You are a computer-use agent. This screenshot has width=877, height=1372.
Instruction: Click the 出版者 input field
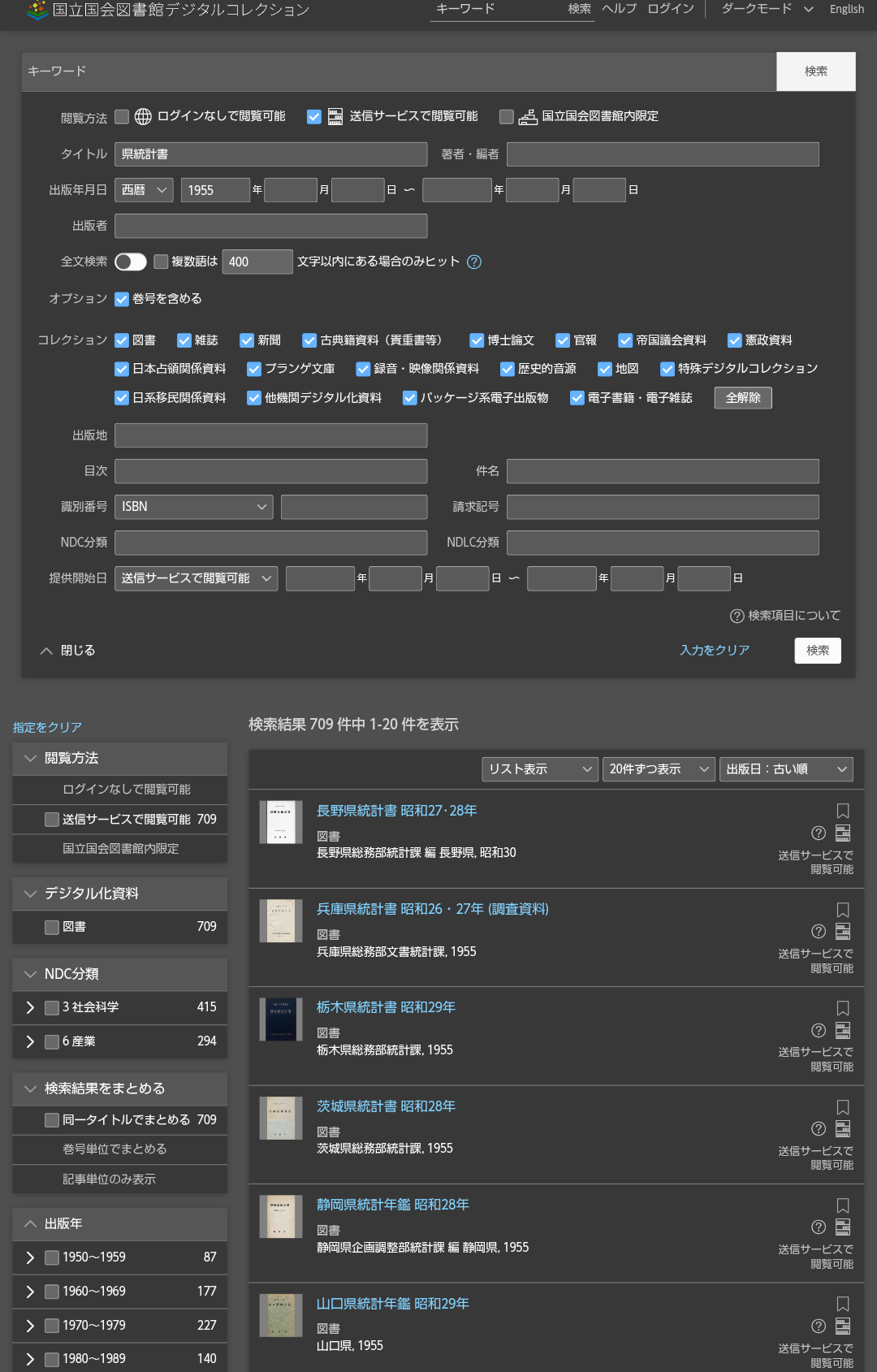pos(271,226)
